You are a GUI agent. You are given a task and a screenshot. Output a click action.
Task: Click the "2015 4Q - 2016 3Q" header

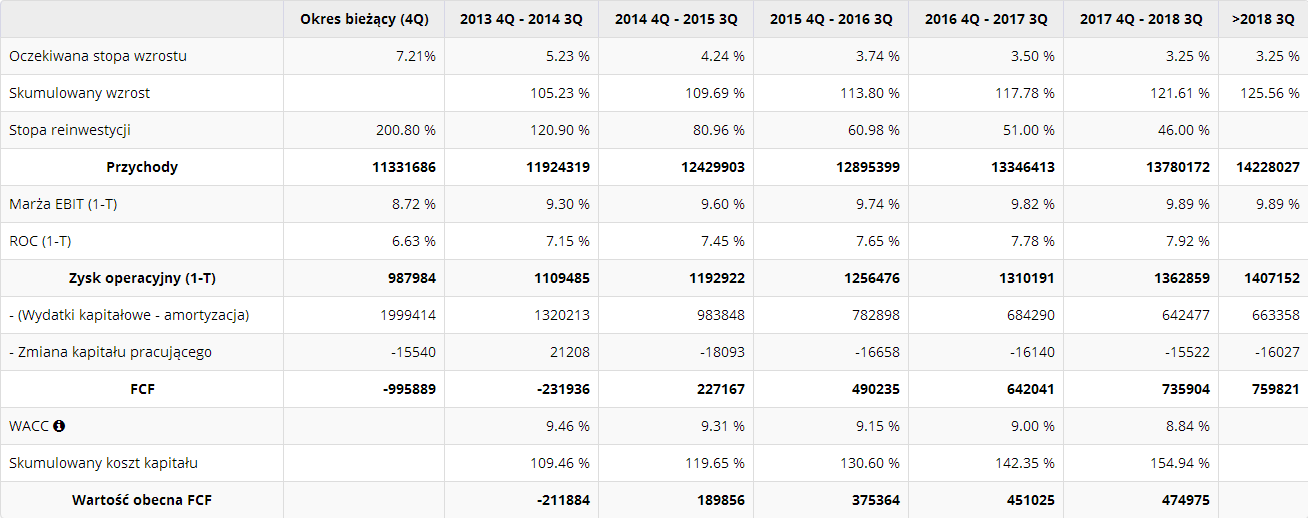click(x=831, y=19)
